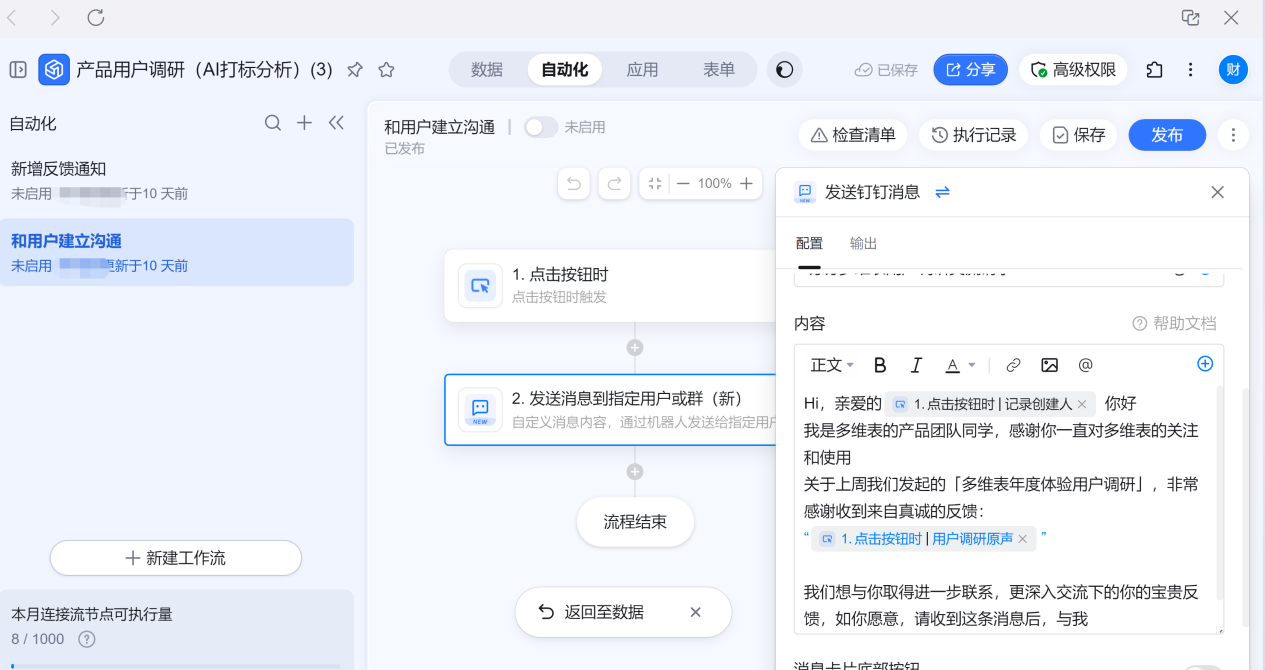Insert an image into the content

coord(1049,365)
